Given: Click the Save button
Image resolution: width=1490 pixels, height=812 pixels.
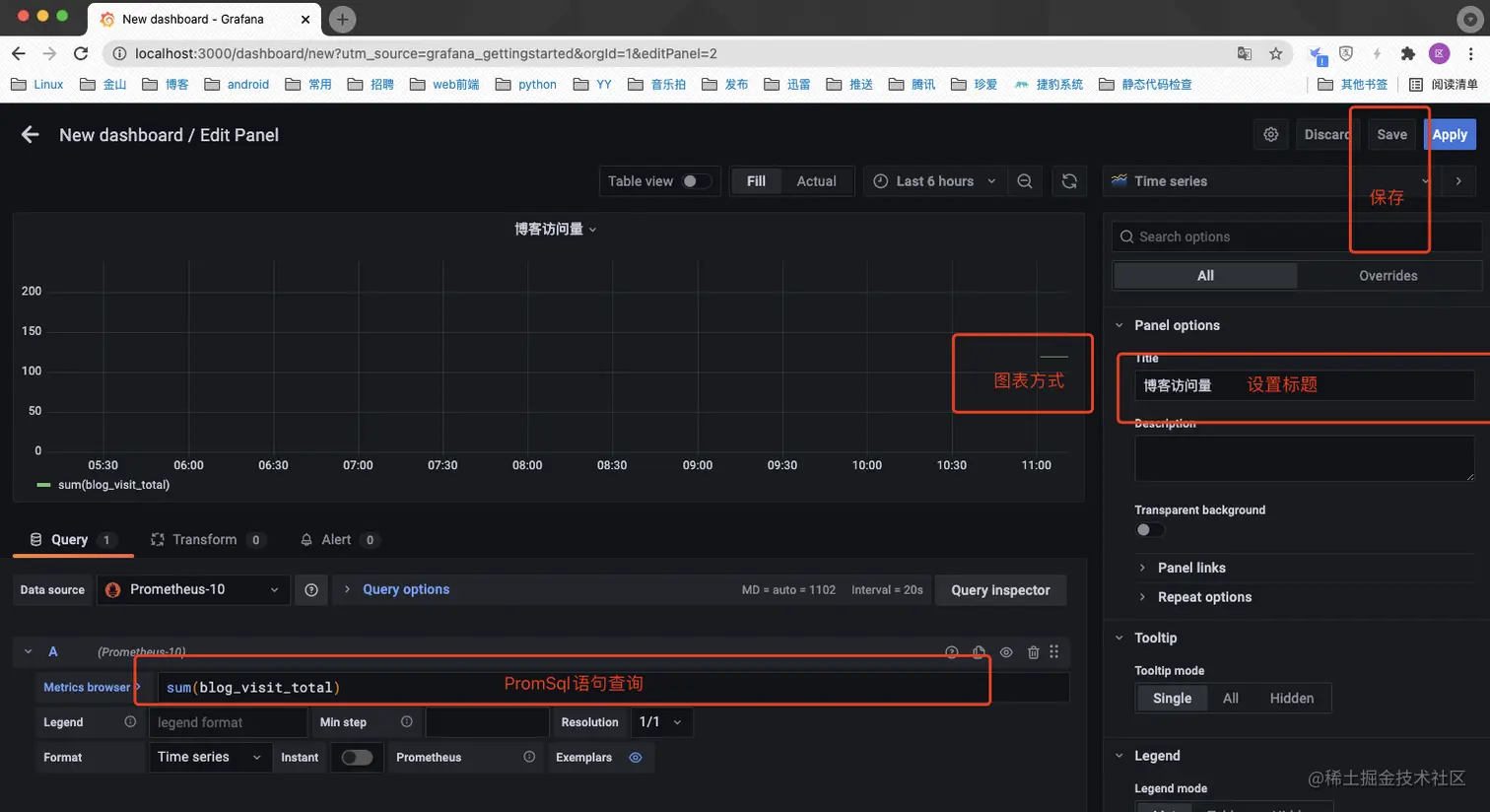Looking at the screenshot, I should (x=1391, y=134).
